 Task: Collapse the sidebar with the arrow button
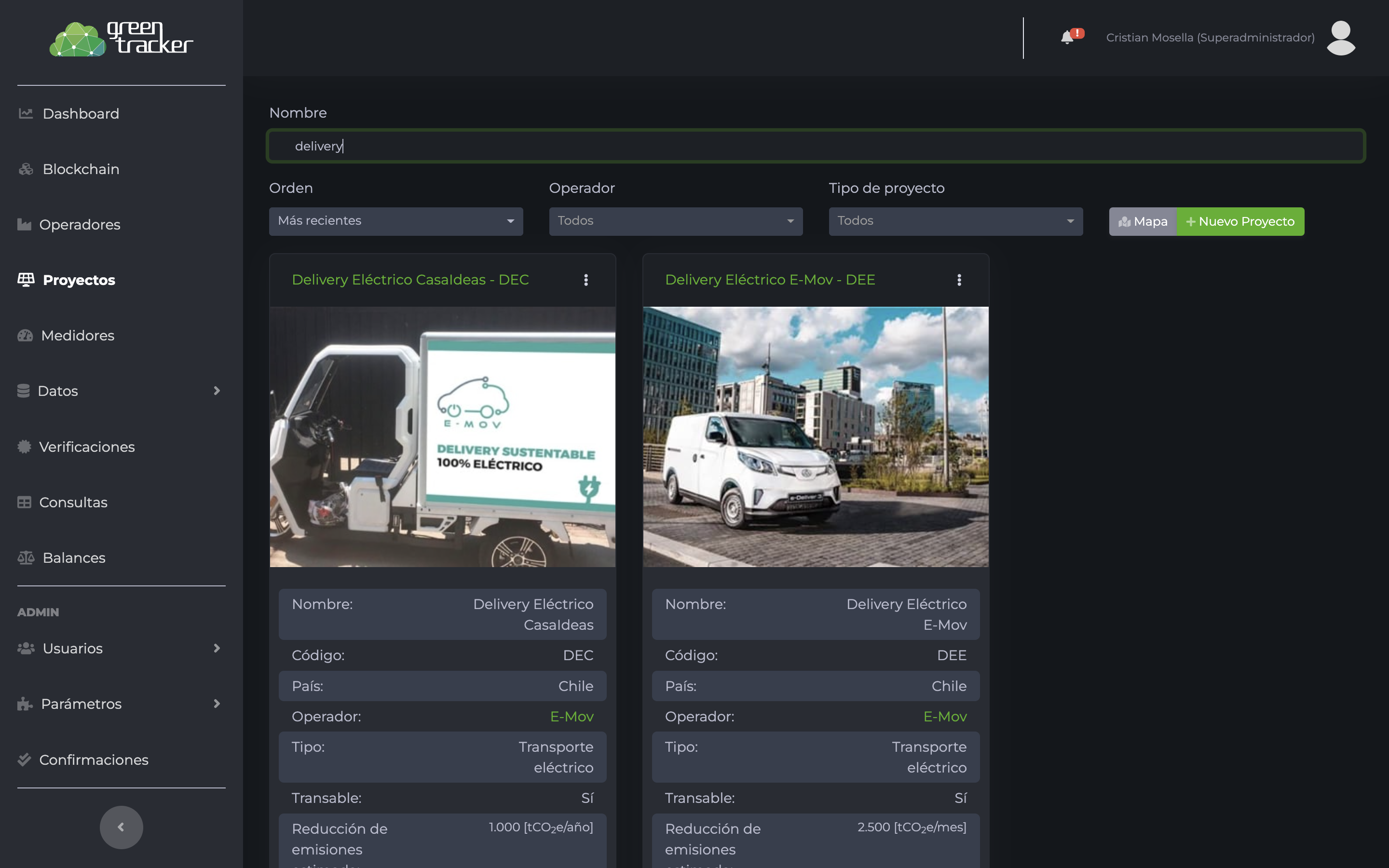tap(121, 827)
